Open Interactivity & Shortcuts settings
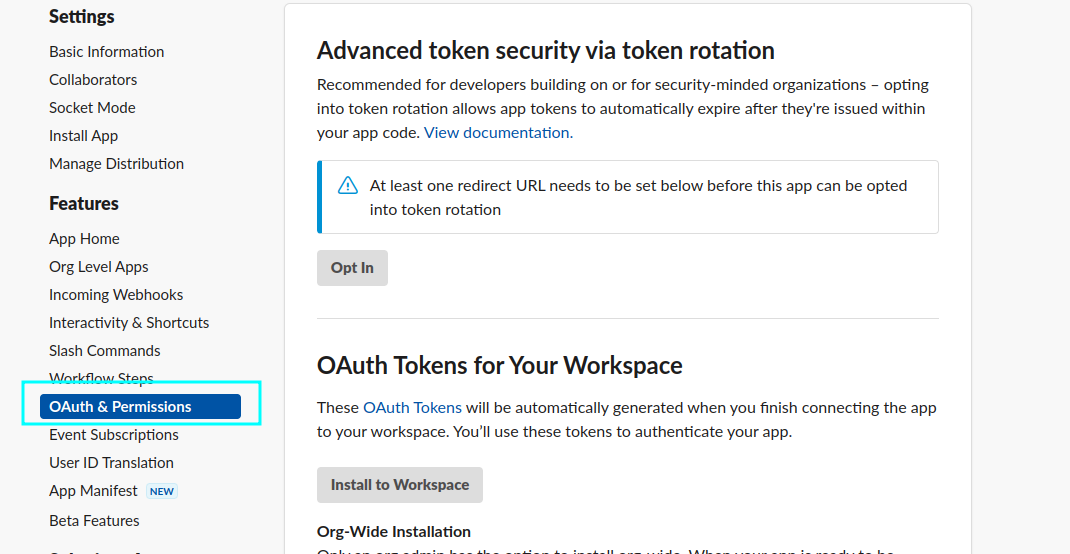Image resolution: width=1070 pixels, height=554 pixels. [129, 323]
